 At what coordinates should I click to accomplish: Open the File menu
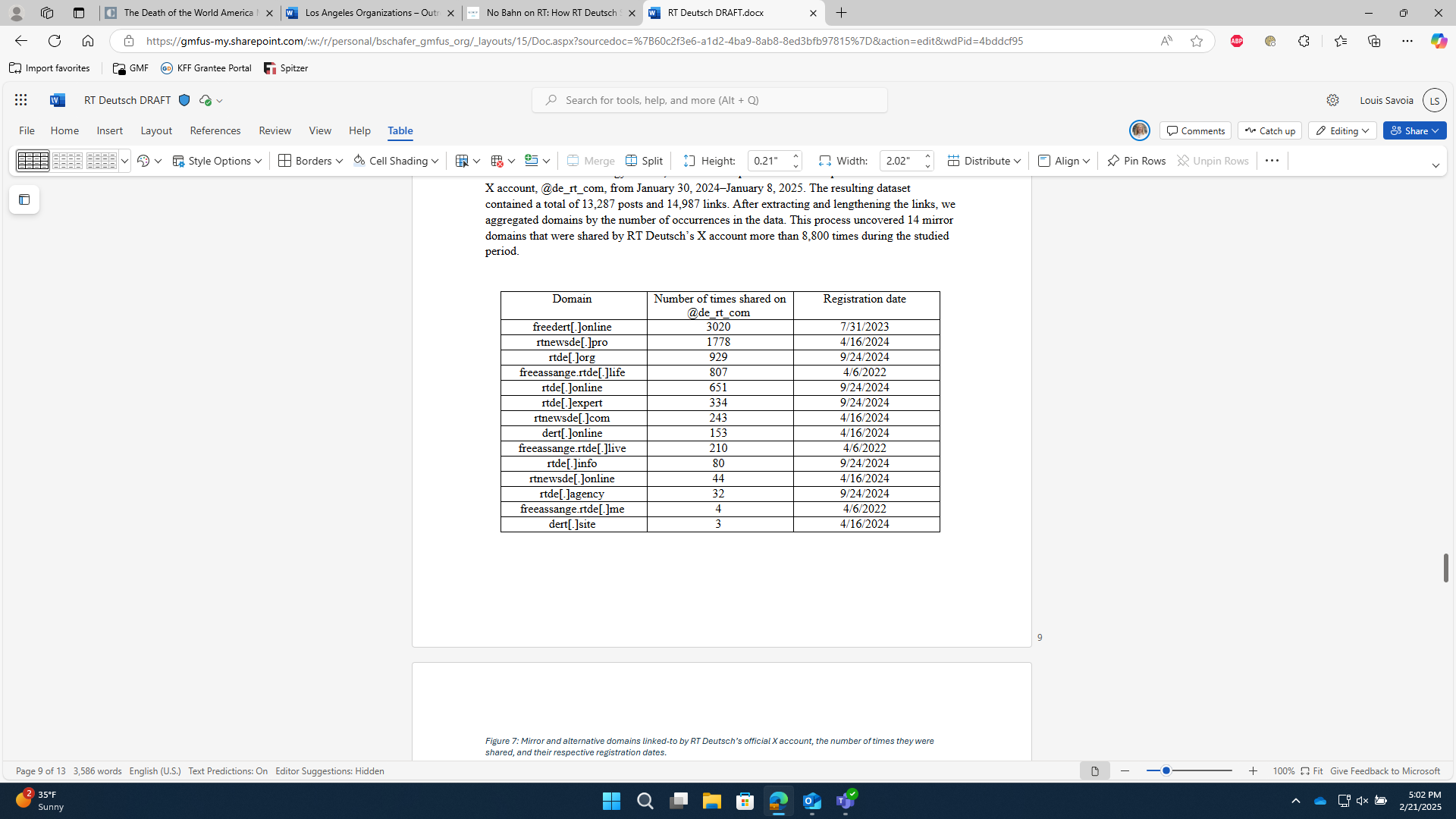click(x=27, y=130)
